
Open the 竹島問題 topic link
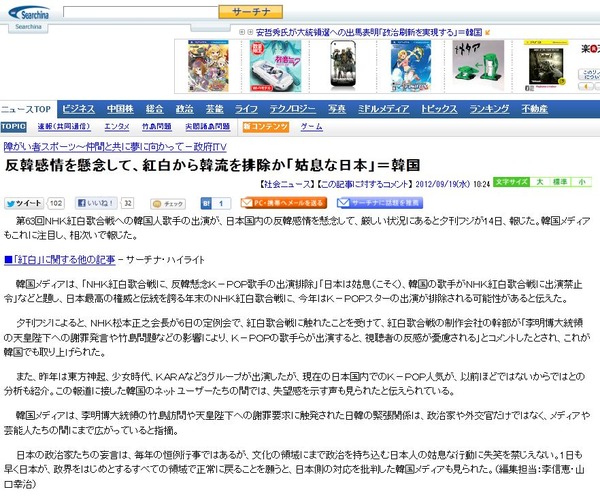click(x=157, y=127)
